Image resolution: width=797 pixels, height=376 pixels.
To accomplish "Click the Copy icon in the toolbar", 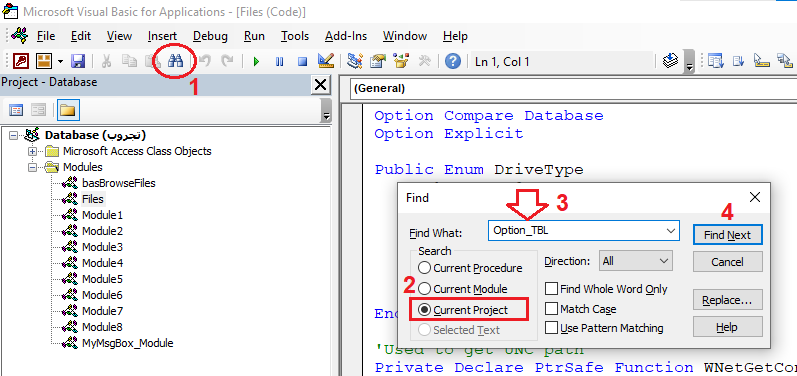I will (x=130, y=61).
